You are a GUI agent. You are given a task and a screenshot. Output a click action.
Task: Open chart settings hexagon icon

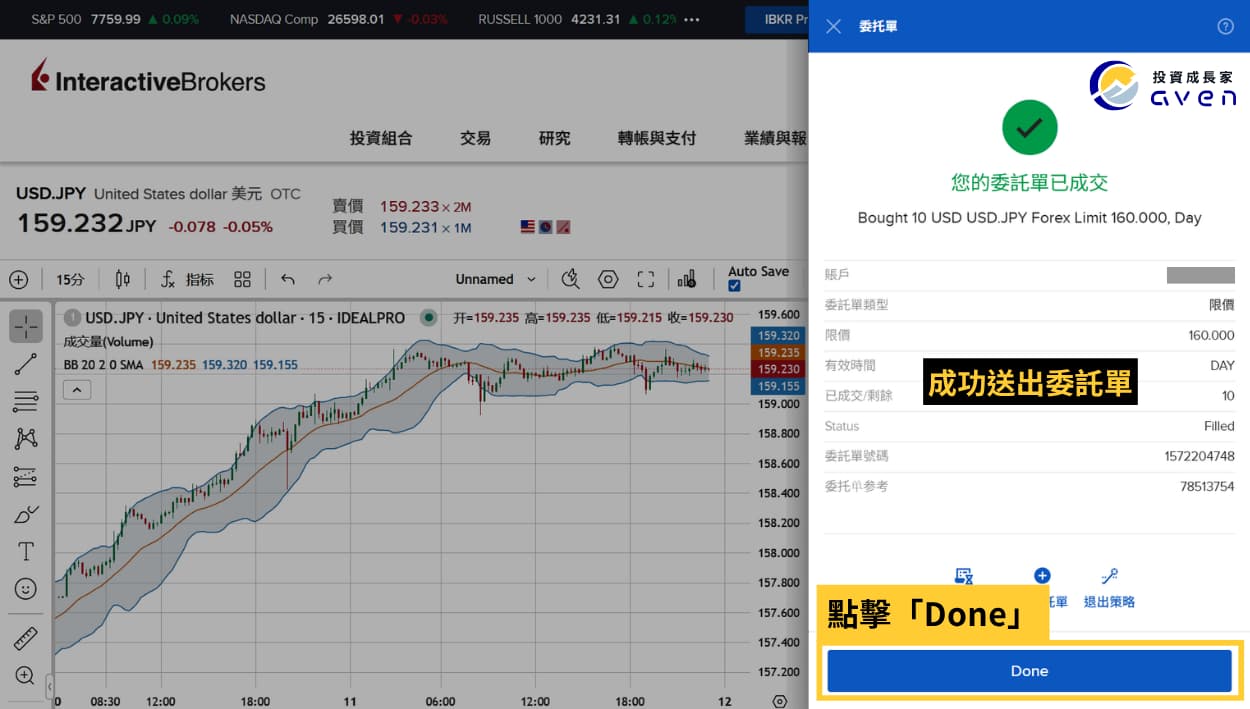[608, 280]
